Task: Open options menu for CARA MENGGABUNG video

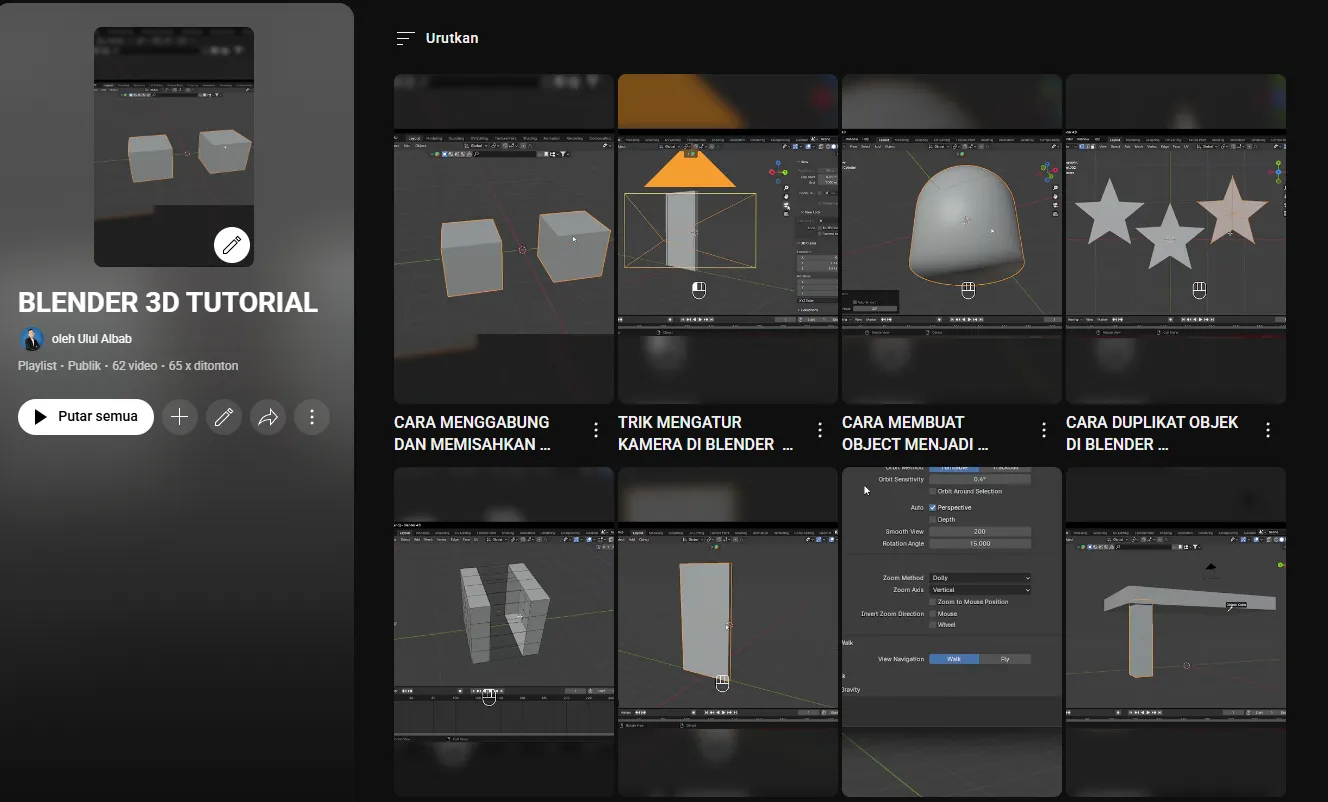Action: (x=596, y=430)
